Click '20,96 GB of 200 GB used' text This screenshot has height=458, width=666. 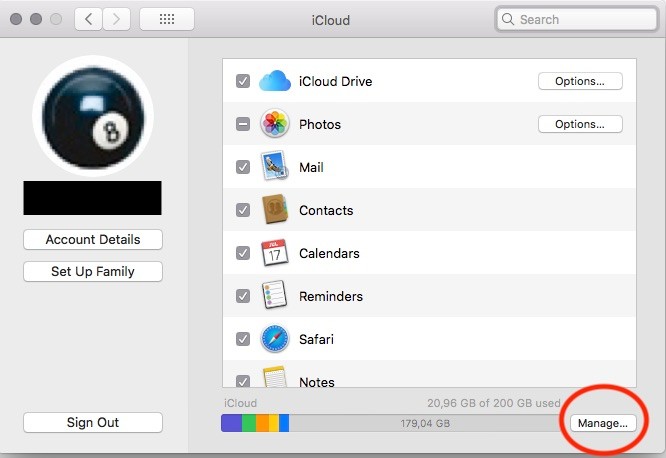[x=494, y=403]
